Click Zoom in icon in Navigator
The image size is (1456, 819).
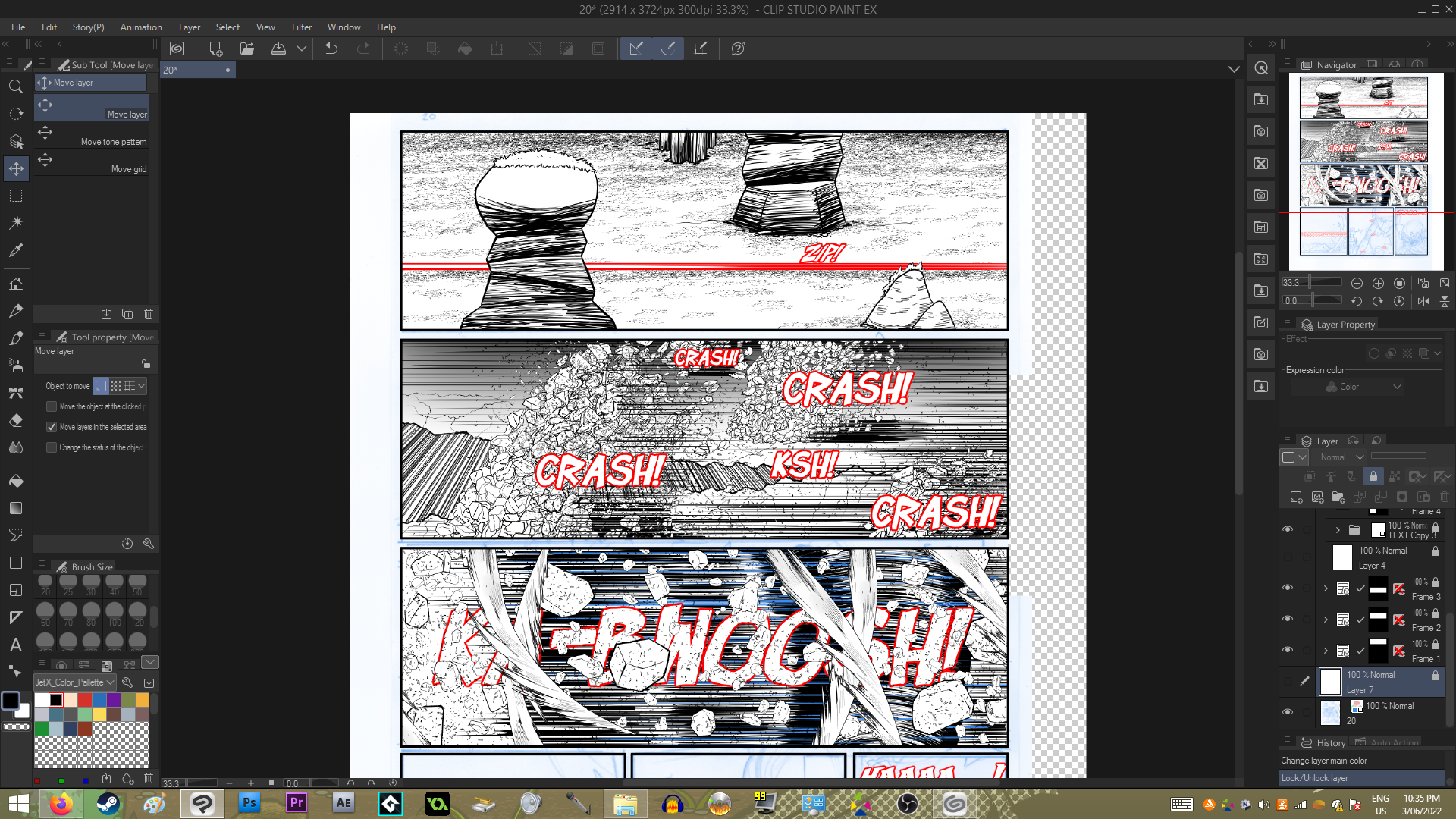[1379, 283]
